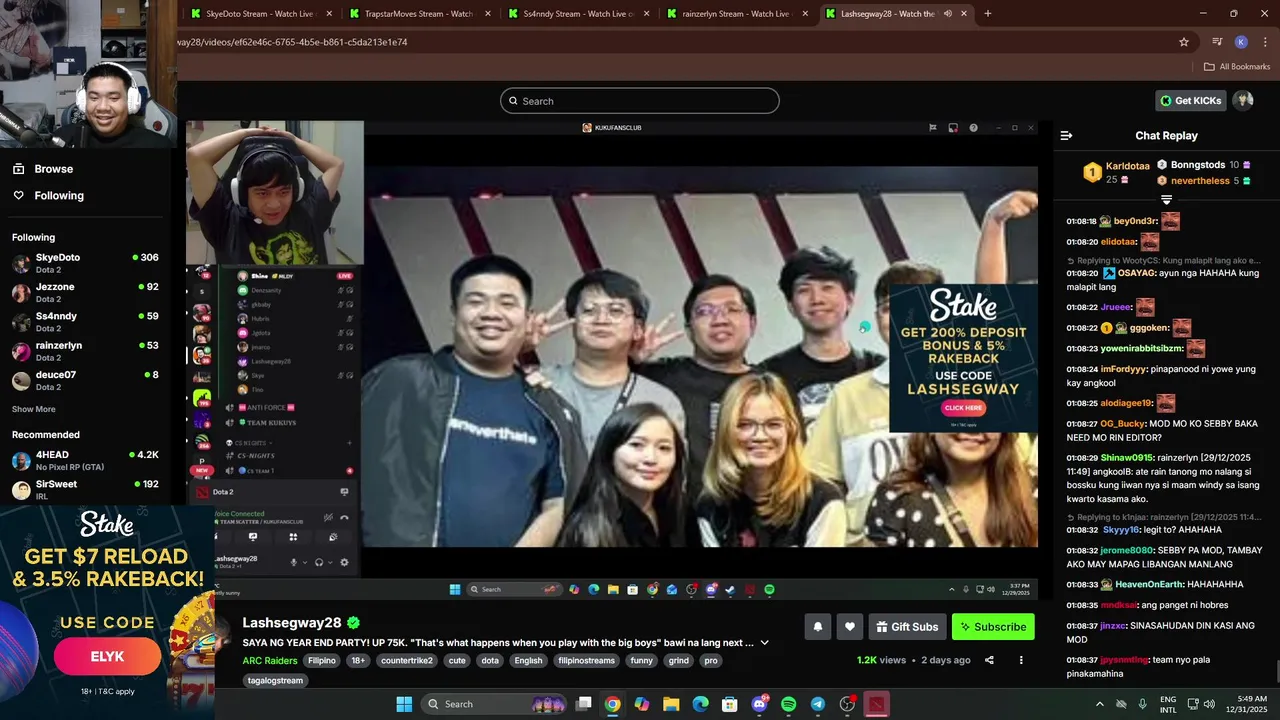Open Jezzone's channel in the sidebar
This screenshot has width=1280, height=720.
click(85, 292)
